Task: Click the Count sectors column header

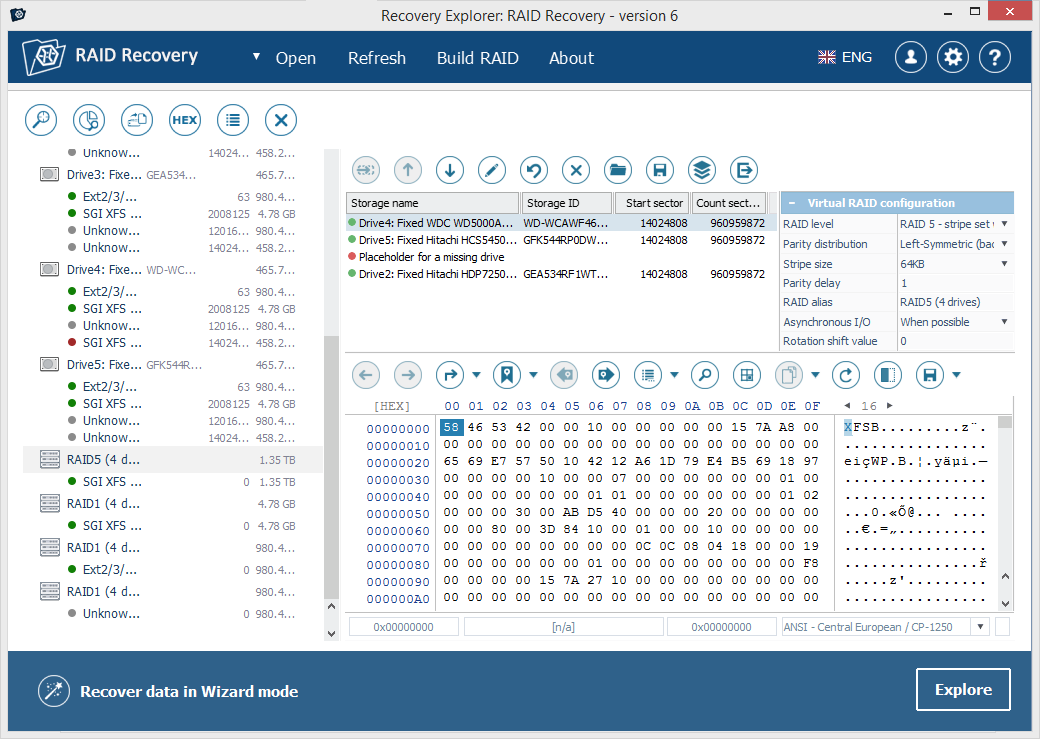Action: (728, 203)
